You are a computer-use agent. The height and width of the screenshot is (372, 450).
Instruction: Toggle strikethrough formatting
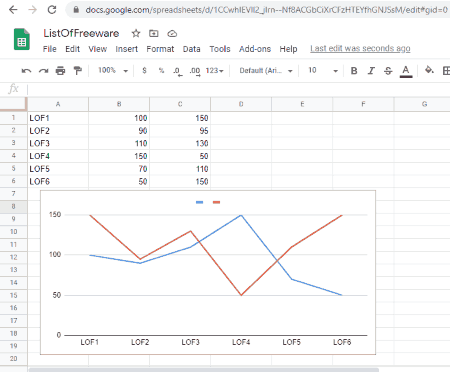point(388,71)
